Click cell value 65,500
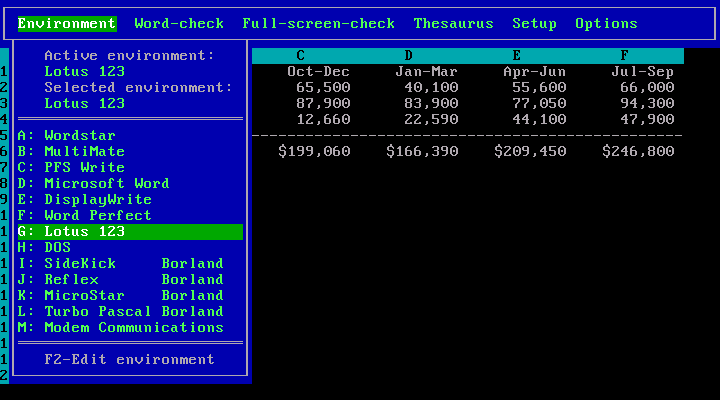 click(x=323, y=88)
